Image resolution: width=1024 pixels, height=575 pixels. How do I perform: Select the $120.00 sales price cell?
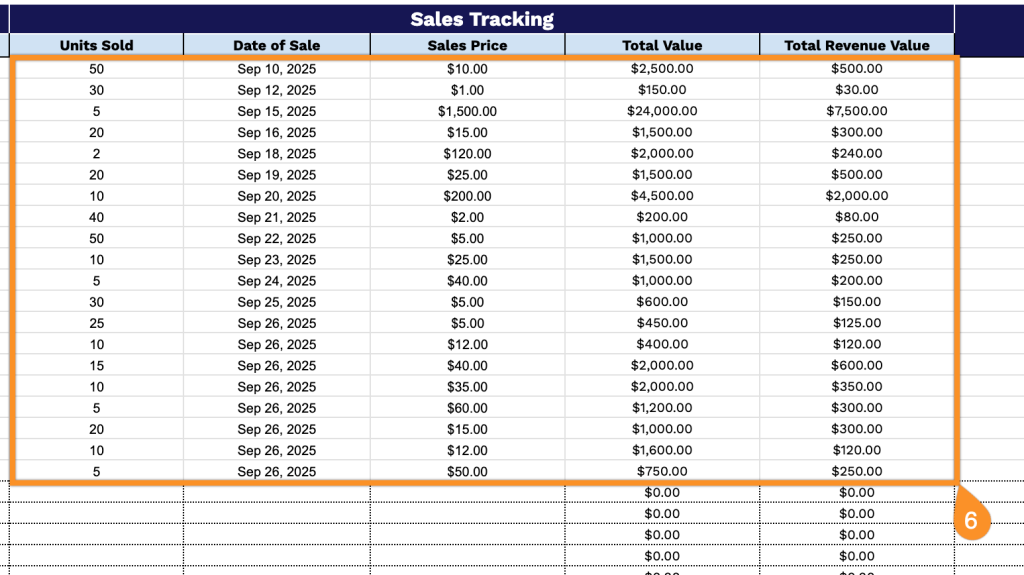467,154
